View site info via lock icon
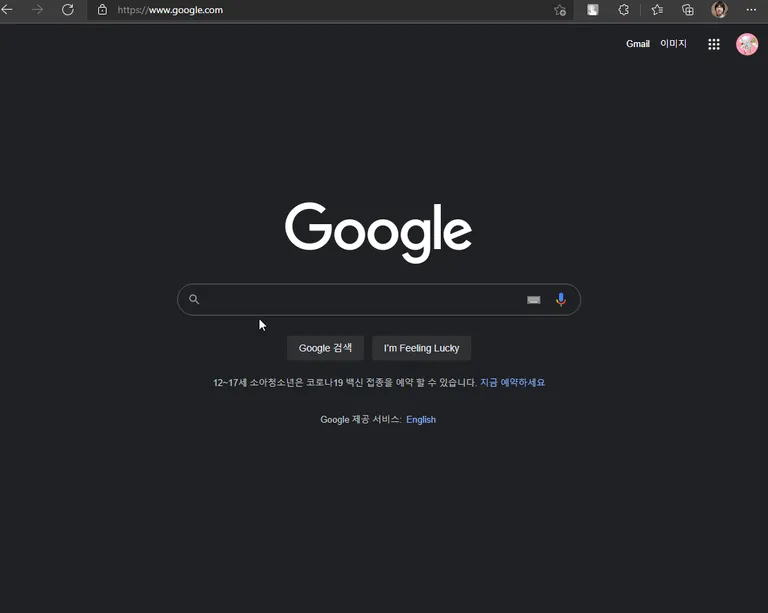Image resolution: width=768 pixels, height=613 pixels. pyautogui.click(x=102, y=10)
